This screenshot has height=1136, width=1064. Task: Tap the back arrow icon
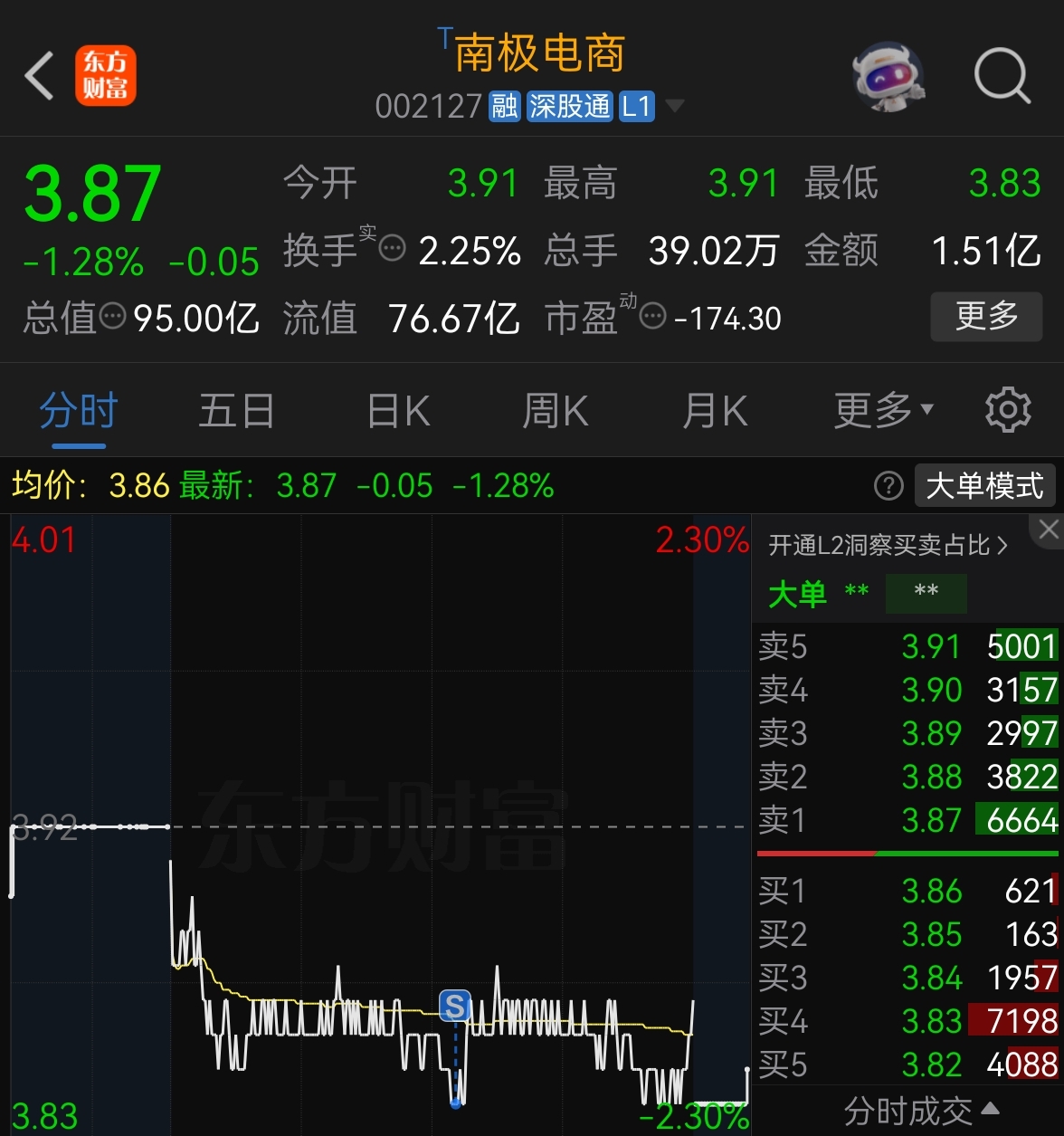click(39, 75)
